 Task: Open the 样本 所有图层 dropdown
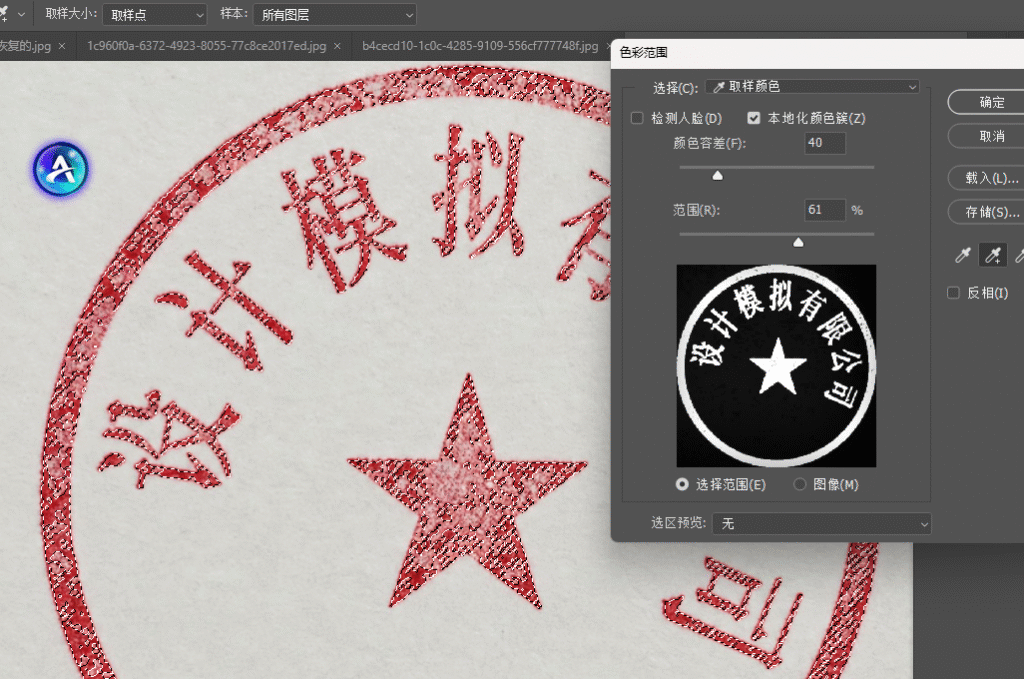tap(334, 14)
